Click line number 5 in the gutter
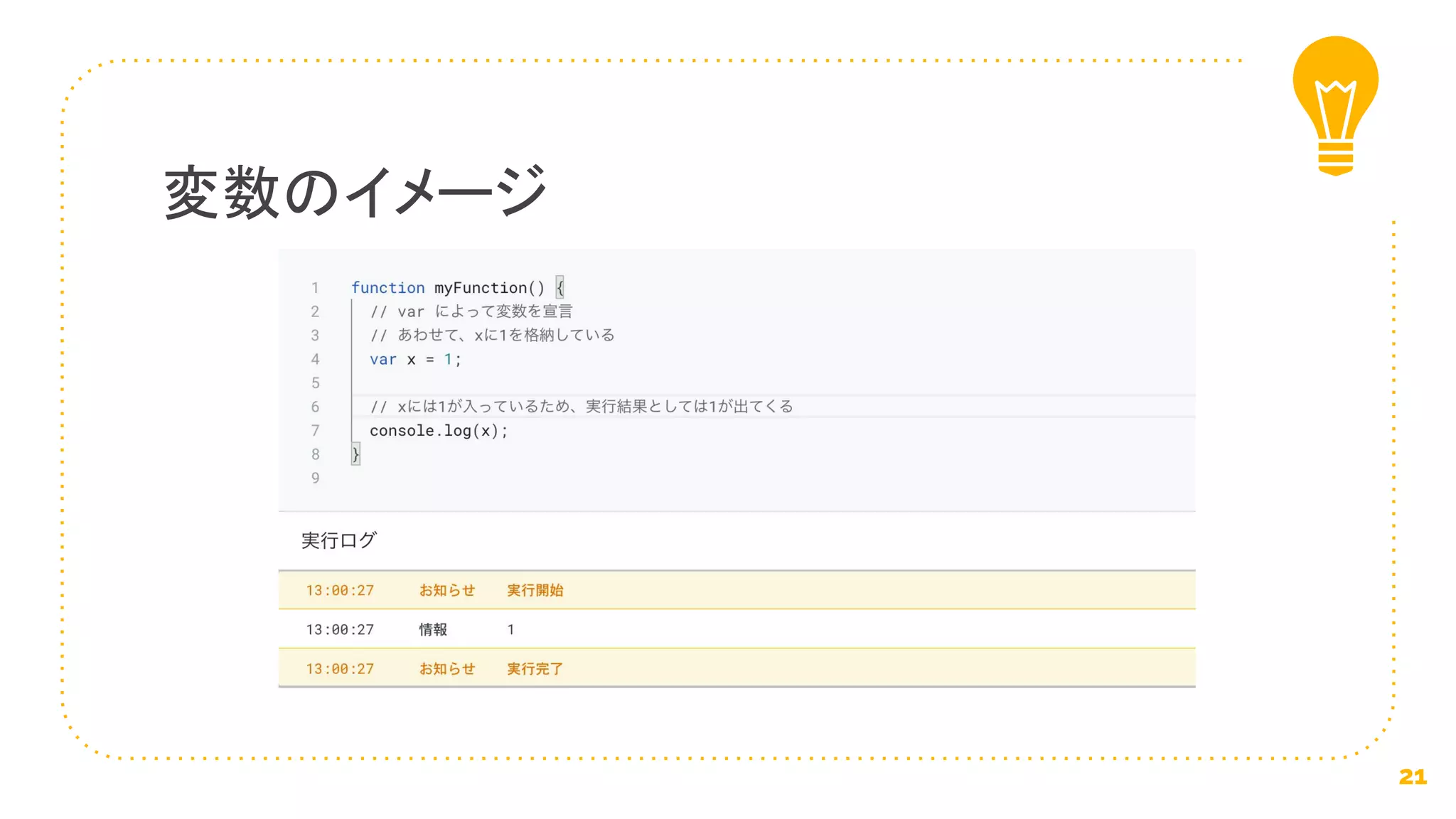The image size is (1456, 819). pos(315,383)
